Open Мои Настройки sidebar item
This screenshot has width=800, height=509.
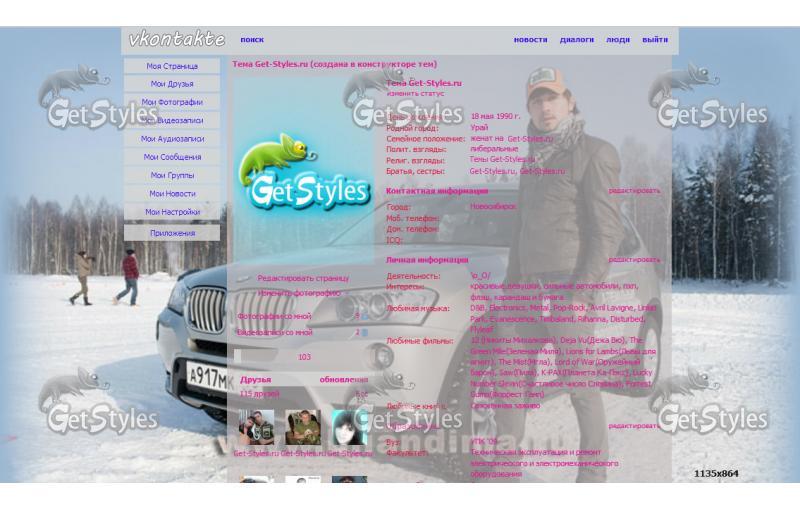click(172, 212)
